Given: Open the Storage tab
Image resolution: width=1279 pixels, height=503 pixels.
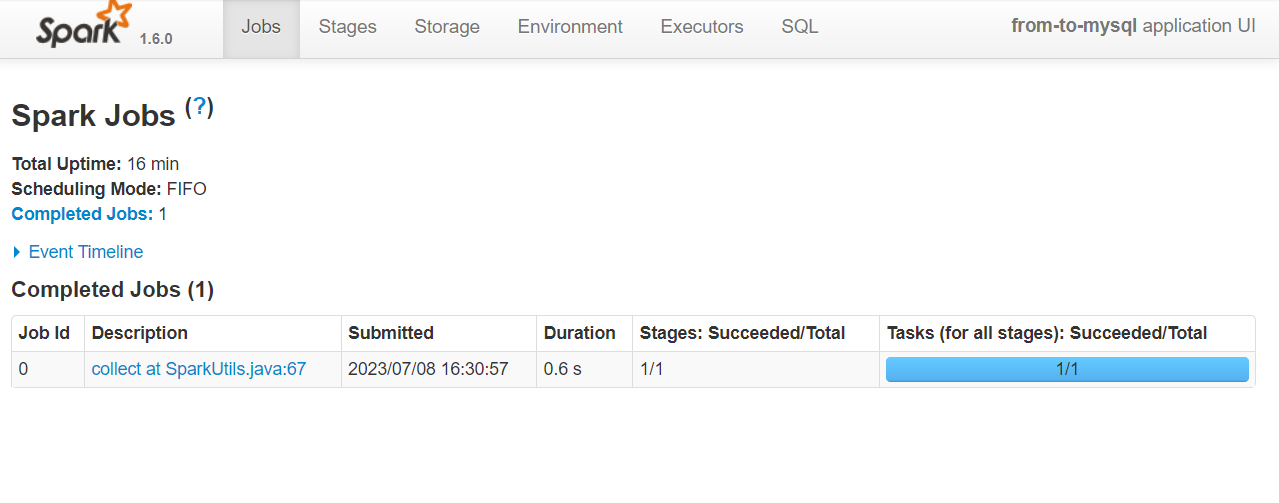Looking at the screenshot, I should pyautogui.click(x=447, y=28).
